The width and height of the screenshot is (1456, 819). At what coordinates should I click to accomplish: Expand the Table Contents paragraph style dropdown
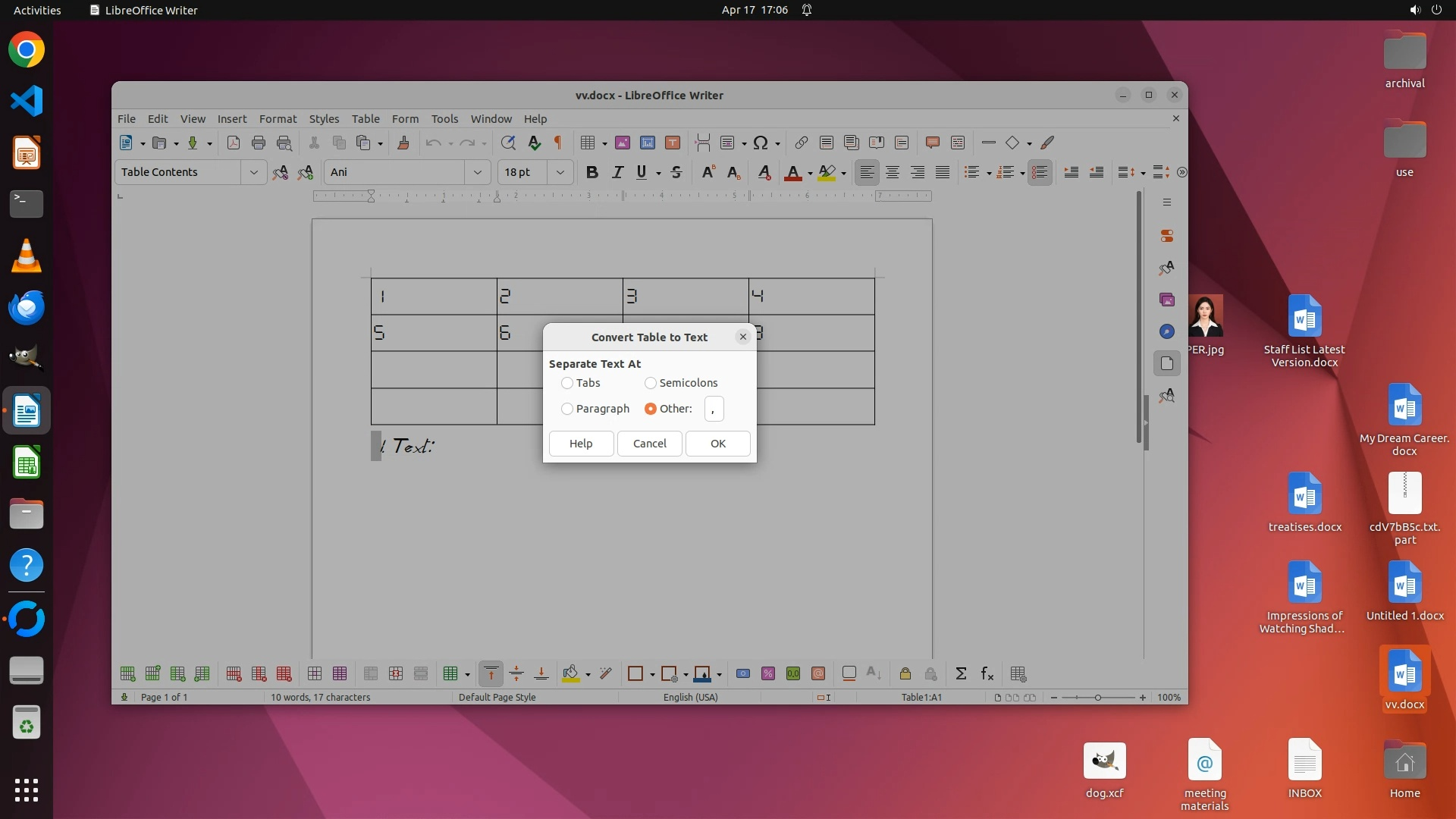[x=254, y=173]
